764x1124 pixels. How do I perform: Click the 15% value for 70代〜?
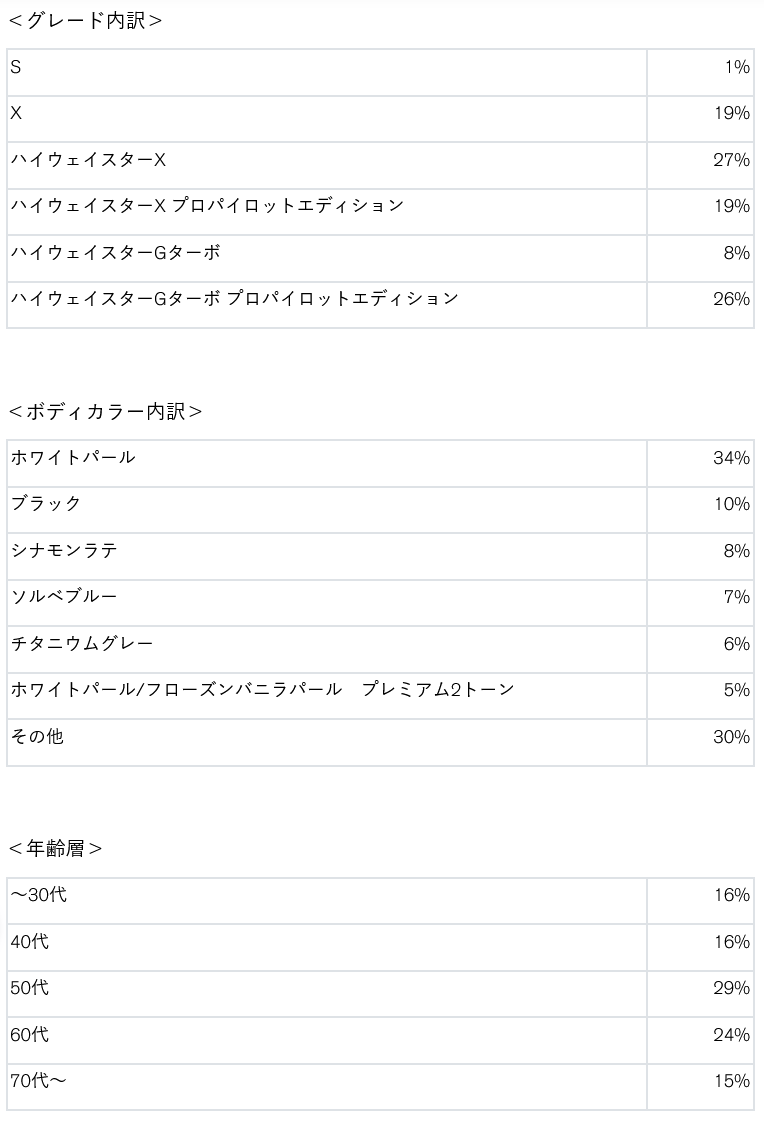[731, 1081]
